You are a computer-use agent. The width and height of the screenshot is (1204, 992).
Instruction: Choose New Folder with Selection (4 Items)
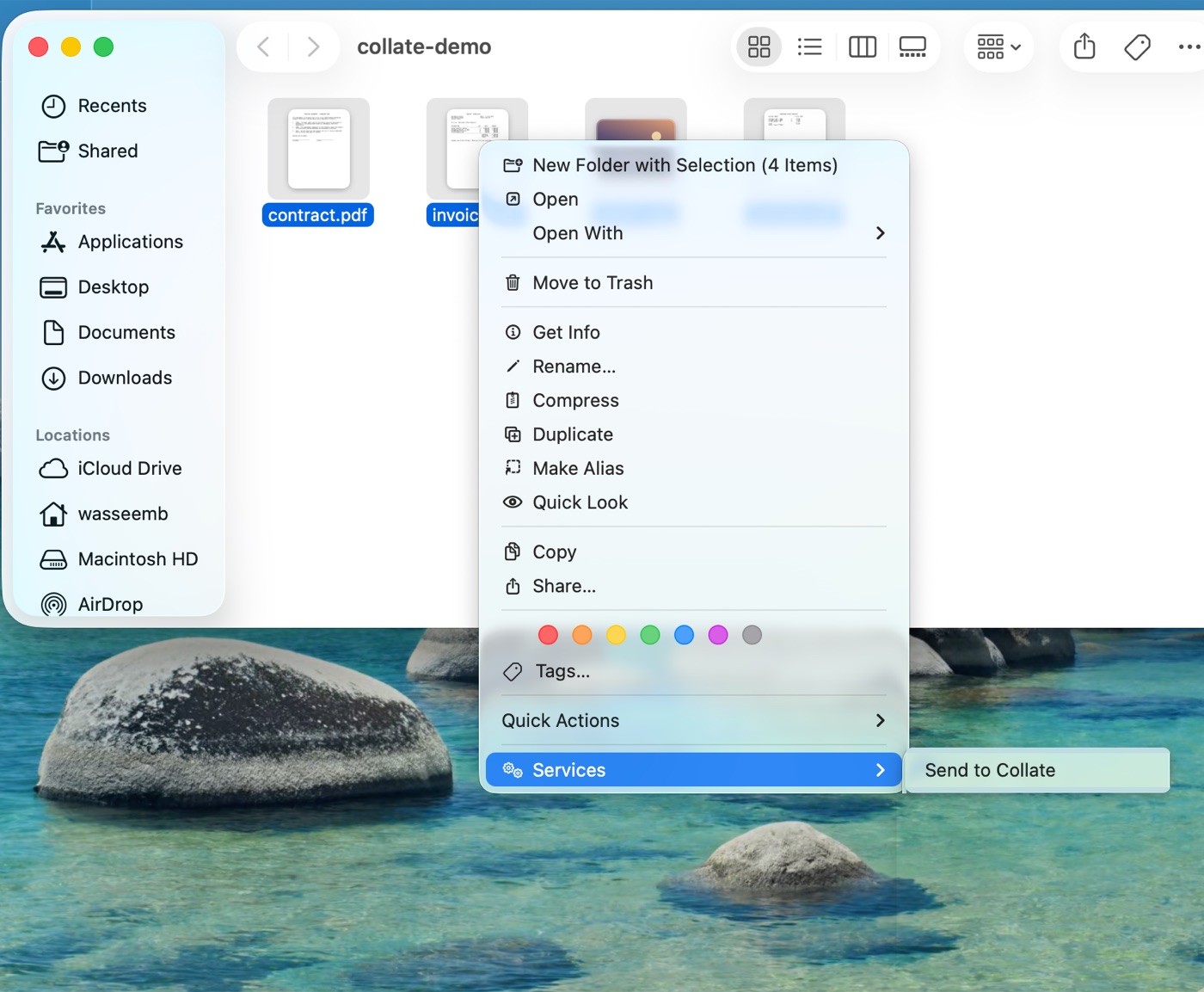pyautogui.click(x=694, y=165)
